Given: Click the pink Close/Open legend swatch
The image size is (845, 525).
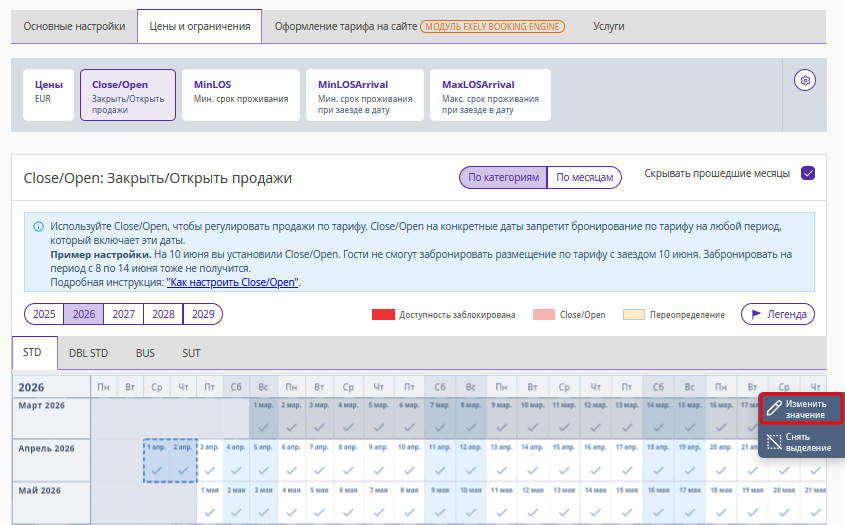Looking at the screenshot, I should click(544, 315).
